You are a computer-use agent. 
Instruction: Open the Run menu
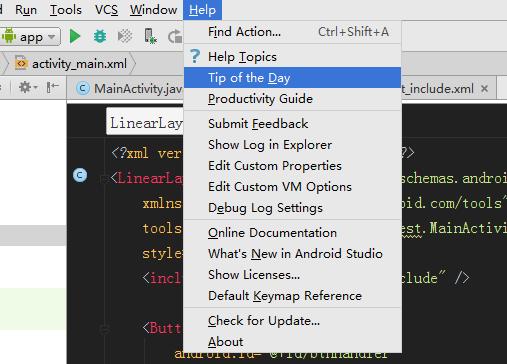tap(26, 10)
